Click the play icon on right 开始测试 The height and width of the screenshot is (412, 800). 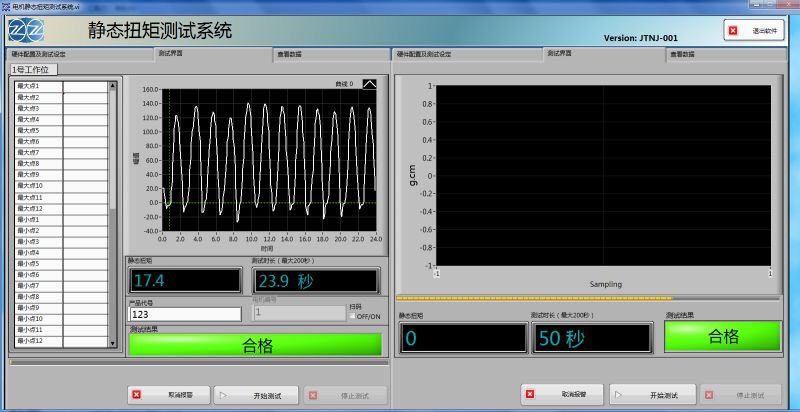(x=619, y=395)
